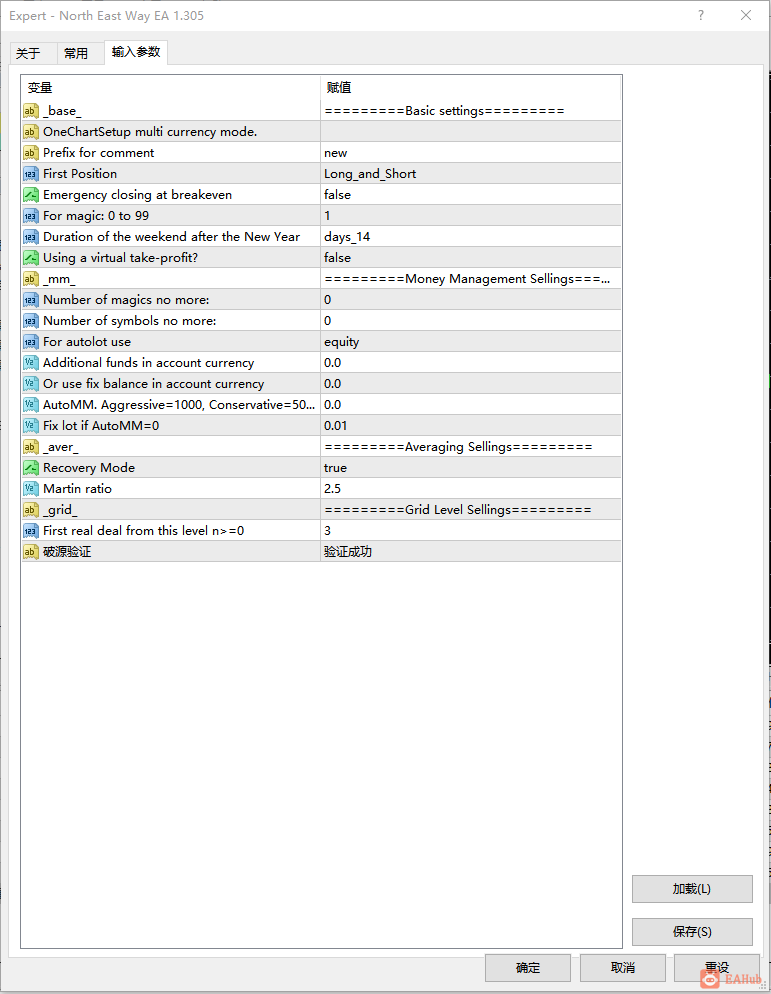Click the 保存(S) save button
The image size is (771, 994).
tap(692, 931)
